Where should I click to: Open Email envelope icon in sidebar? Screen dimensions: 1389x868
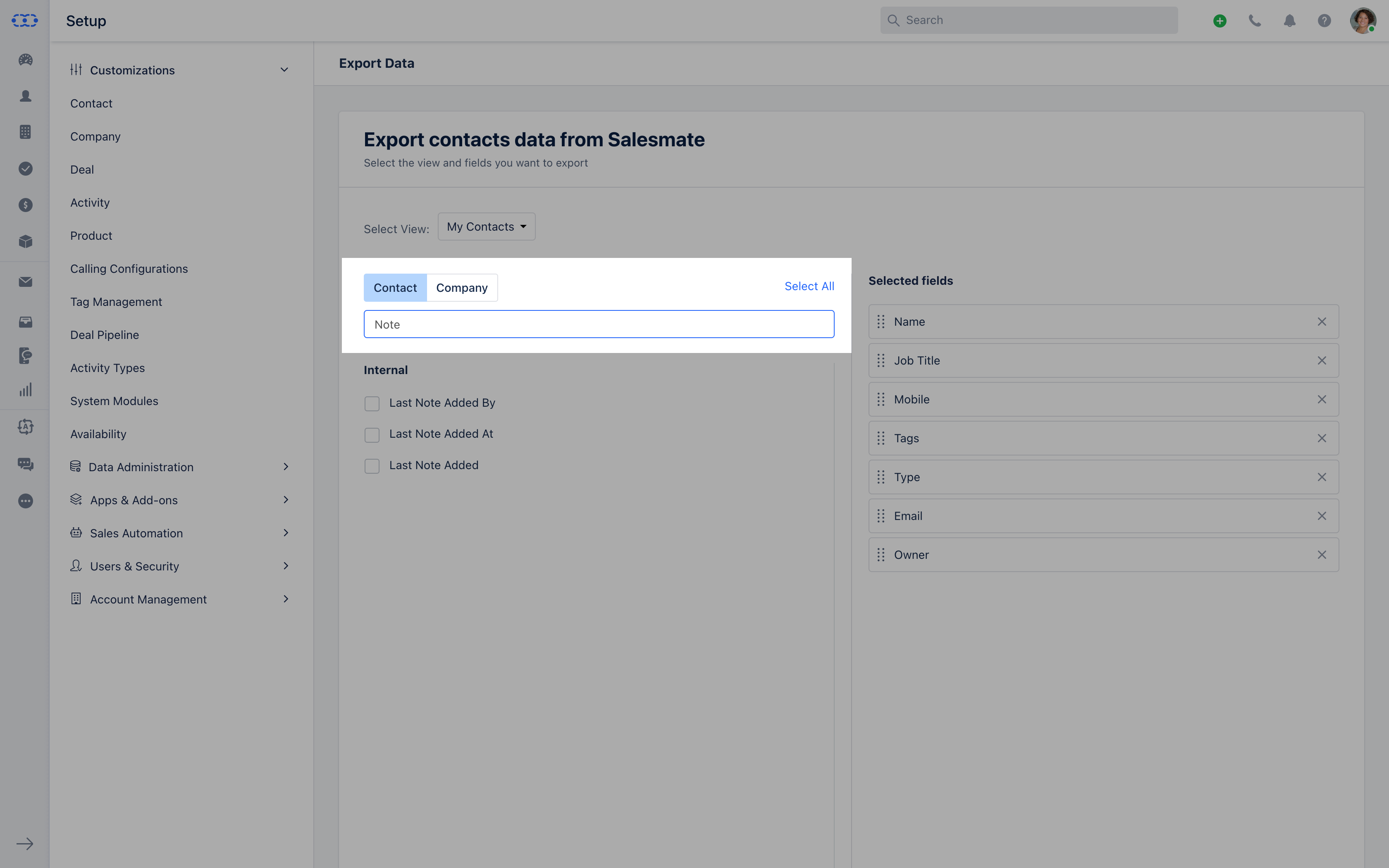(25, 282)
